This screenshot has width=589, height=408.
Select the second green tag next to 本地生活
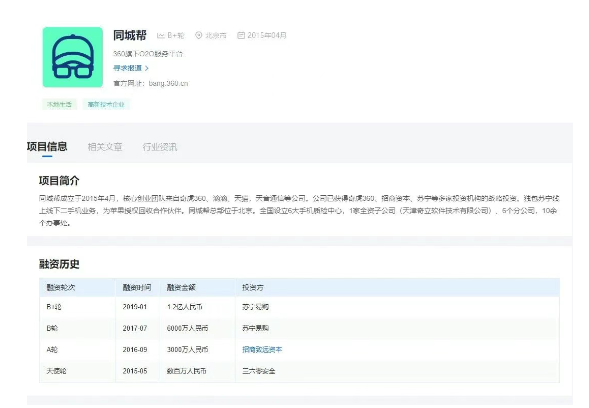(x=106, y=104)
